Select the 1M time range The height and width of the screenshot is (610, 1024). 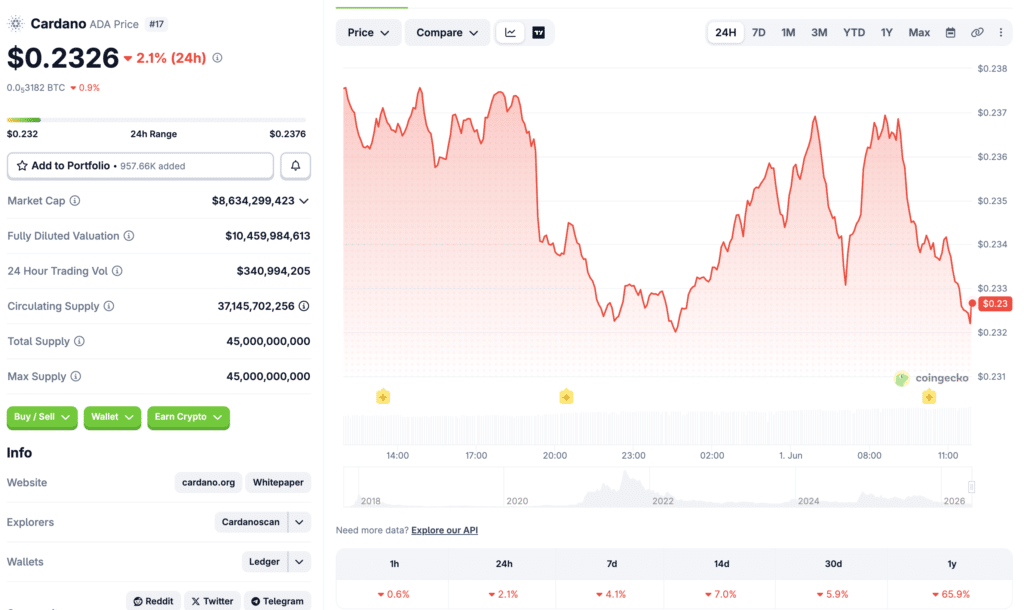pyautogui.click(x=788, y=33)
